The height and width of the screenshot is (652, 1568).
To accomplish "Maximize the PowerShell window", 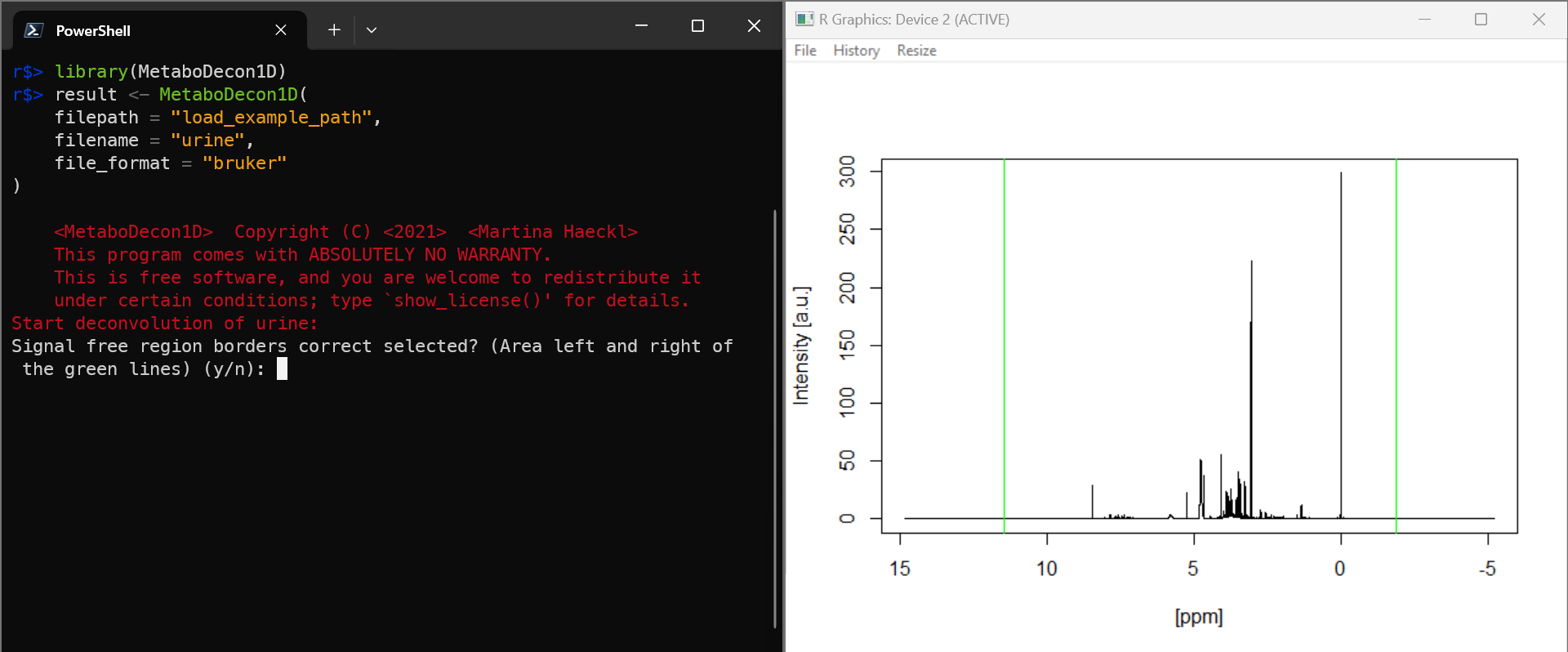I will pos(697,26).
